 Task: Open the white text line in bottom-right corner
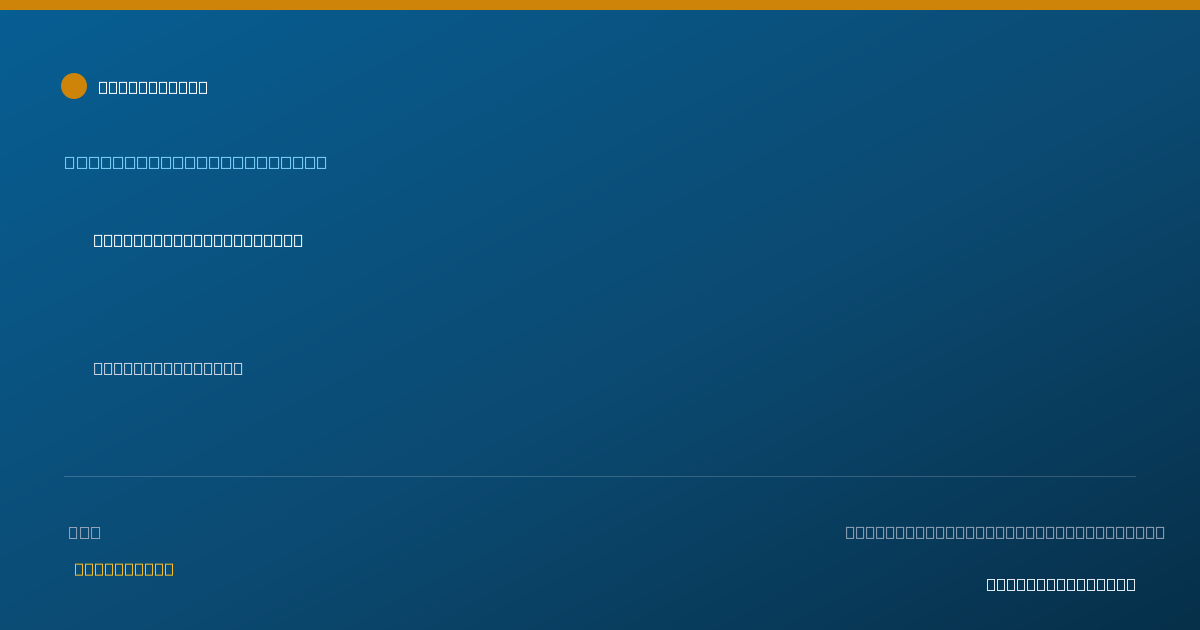(1061, 584)
